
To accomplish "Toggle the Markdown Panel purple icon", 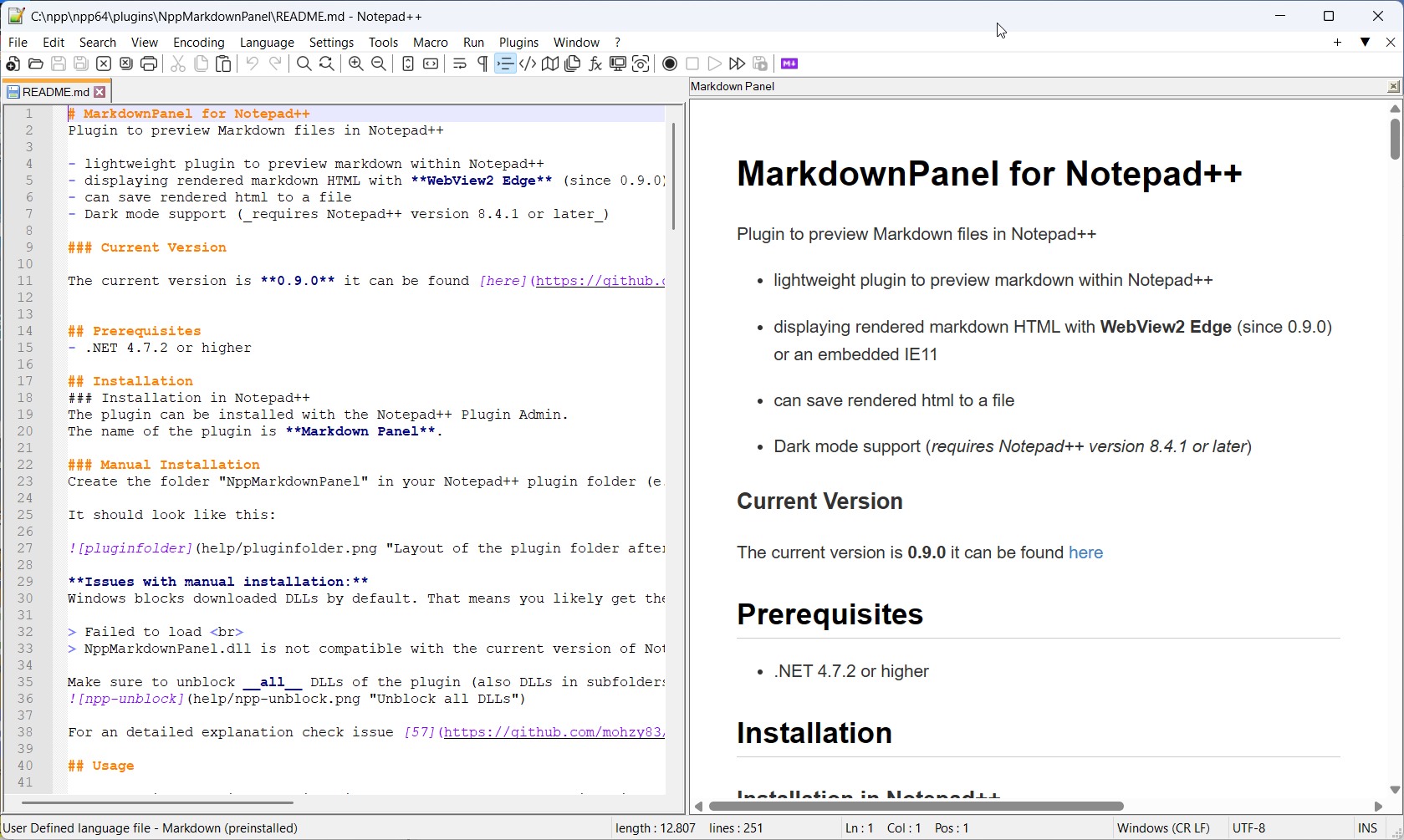I will click(789, 64).
